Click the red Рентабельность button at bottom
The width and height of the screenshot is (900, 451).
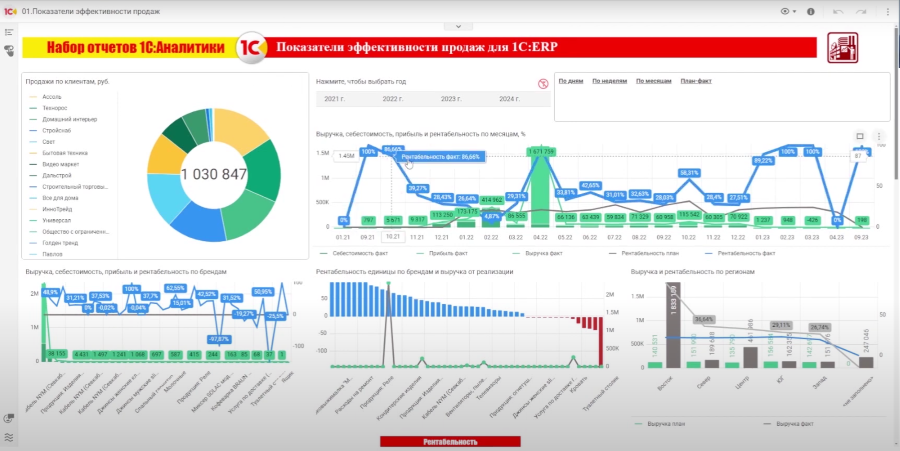[450, 442]
